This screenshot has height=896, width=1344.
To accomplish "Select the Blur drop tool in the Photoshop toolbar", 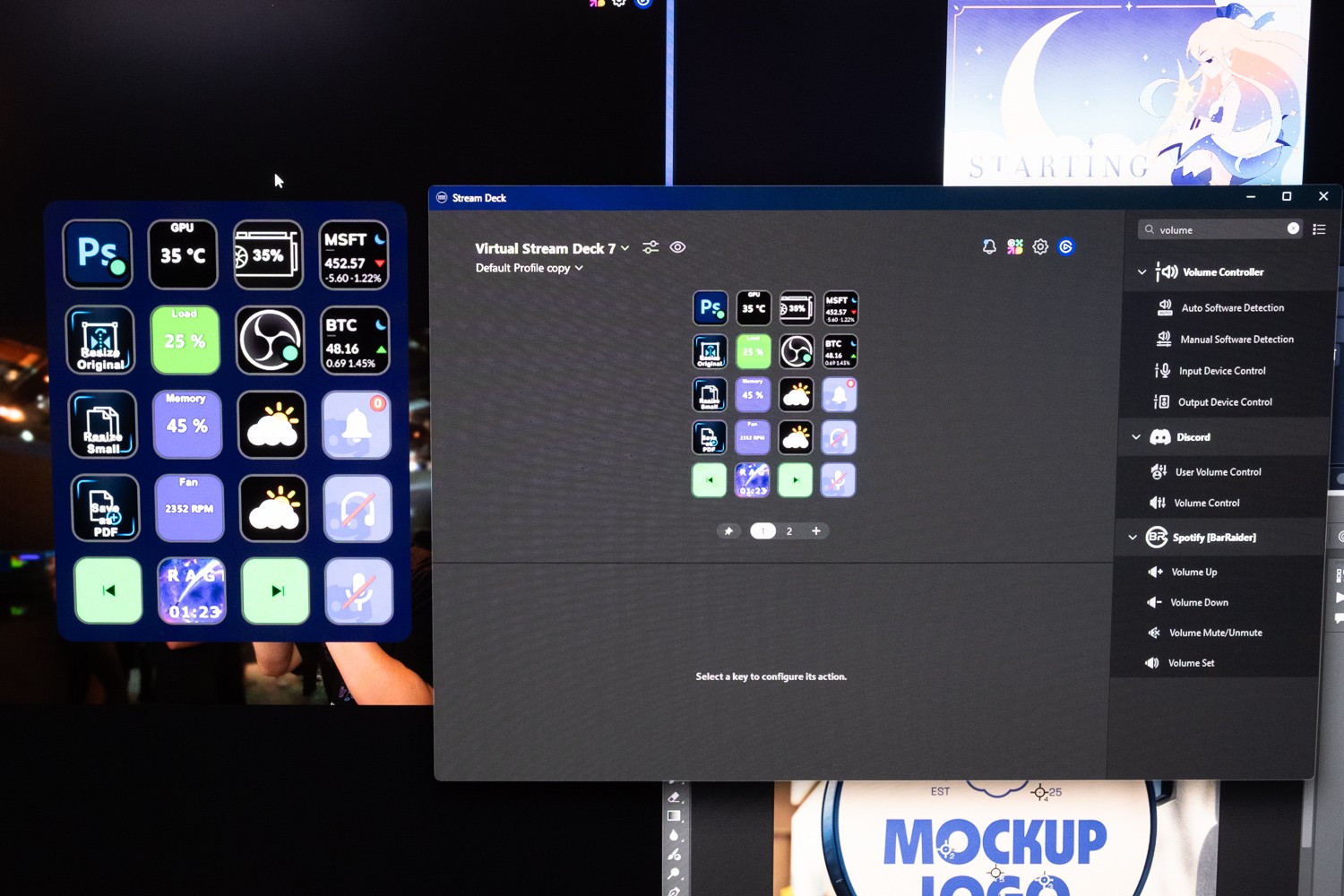I will pyautogui.click(x=674, y=835).
